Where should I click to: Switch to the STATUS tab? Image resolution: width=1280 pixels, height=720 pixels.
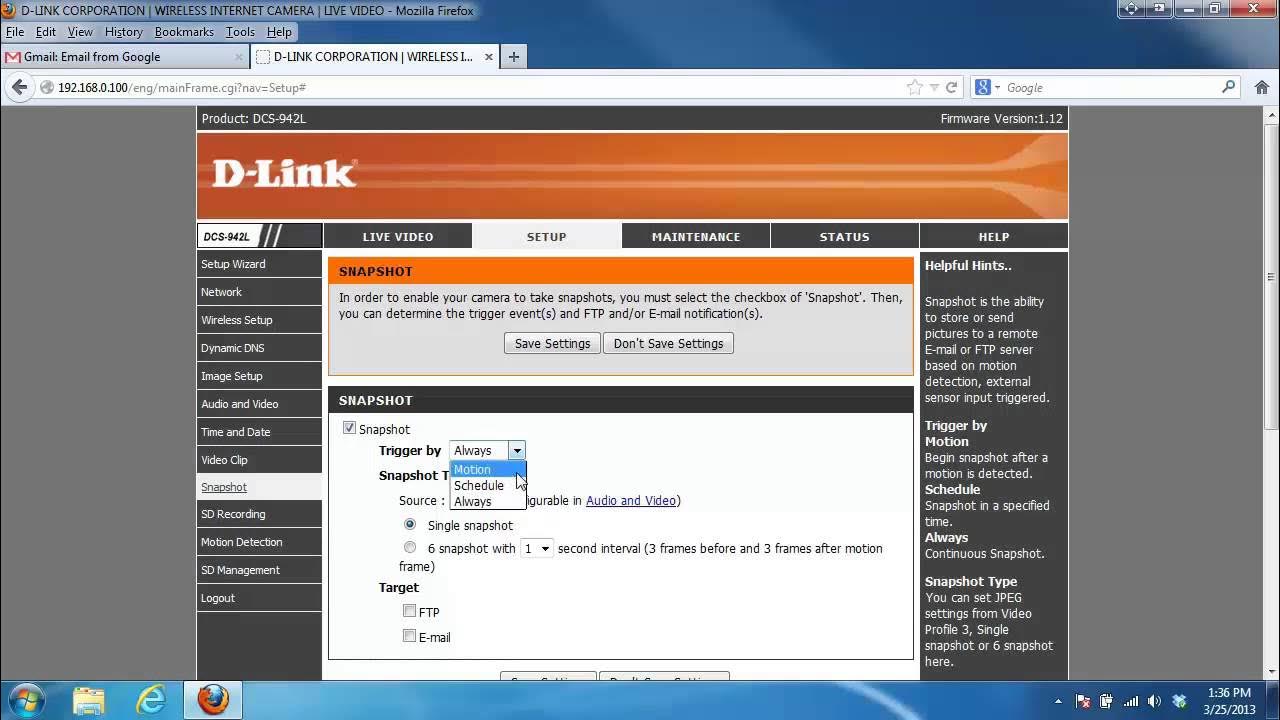[845, 236]
